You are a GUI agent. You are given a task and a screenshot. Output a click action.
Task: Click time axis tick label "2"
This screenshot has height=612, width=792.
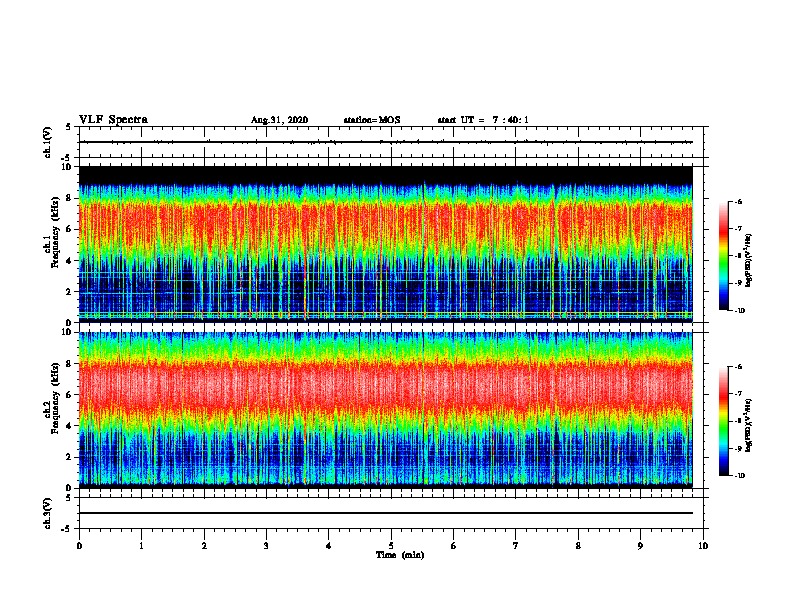click(x=204, y=546)
